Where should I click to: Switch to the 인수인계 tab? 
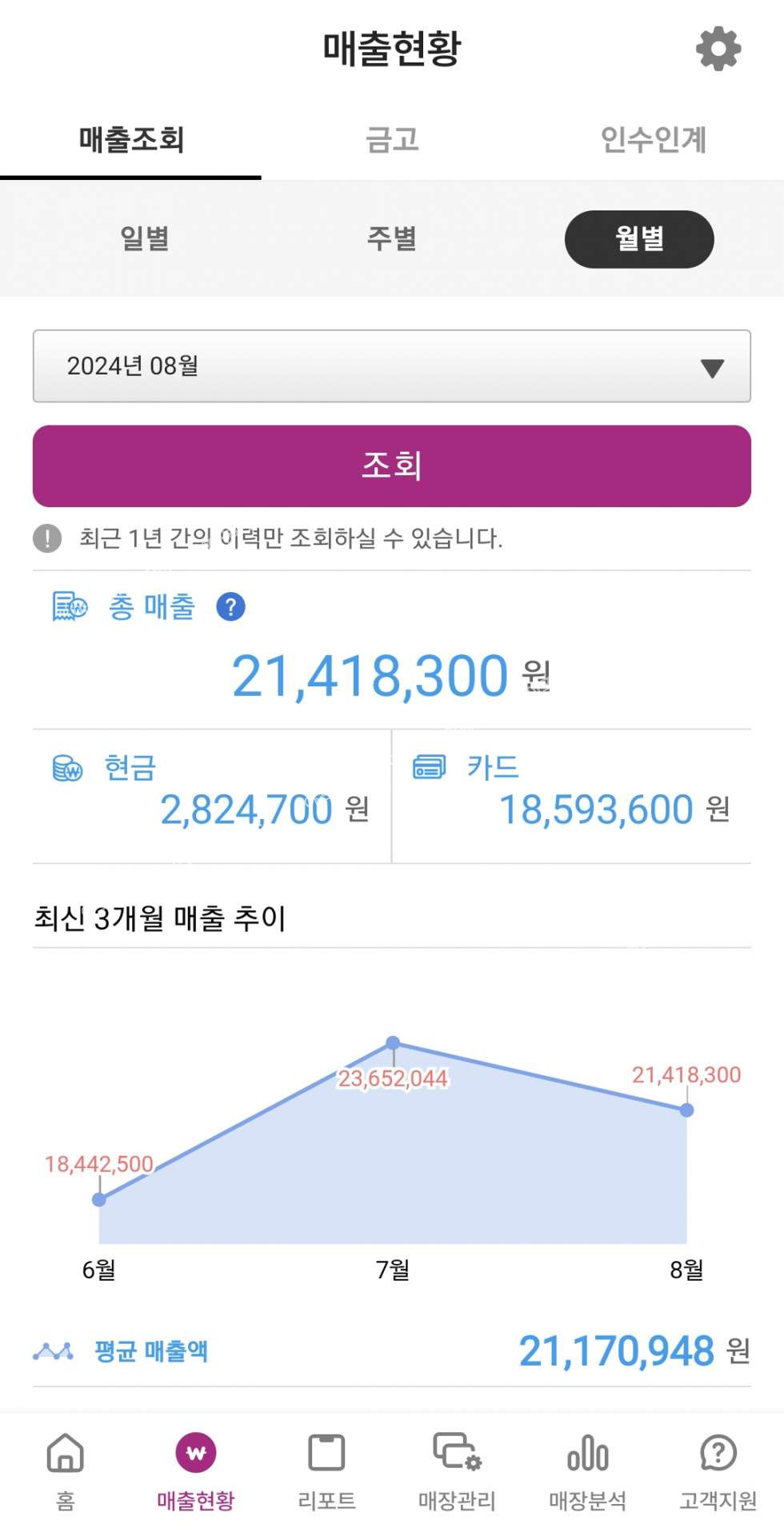(x=653, y=140)
